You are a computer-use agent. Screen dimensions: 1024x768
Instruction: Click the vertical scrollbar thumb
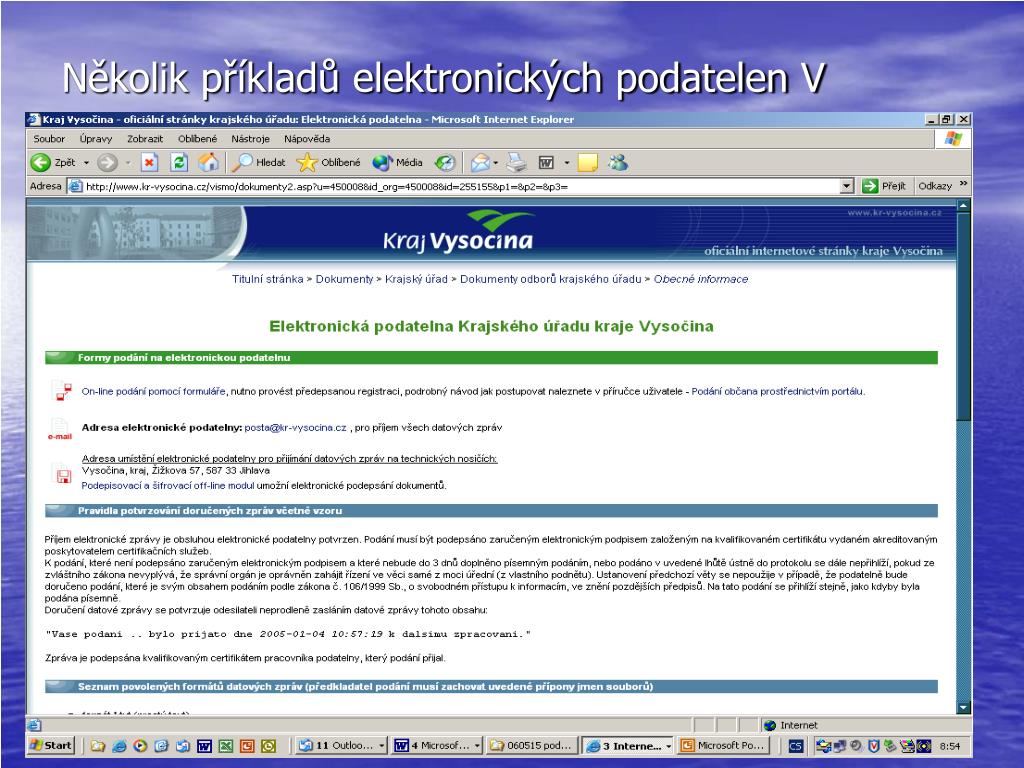click(x=963, y=317)
